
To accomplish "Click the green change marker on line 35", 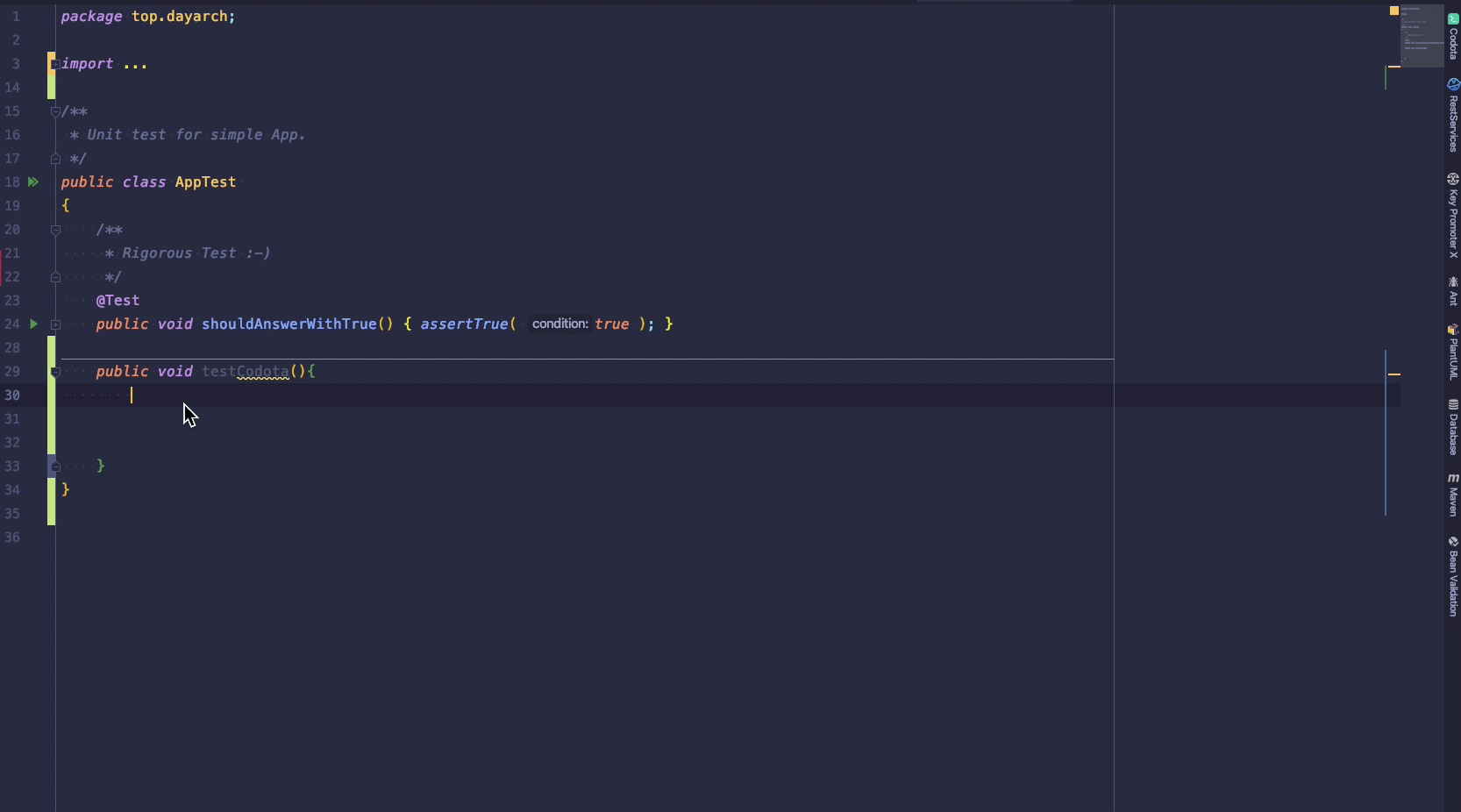I will 51,514.
